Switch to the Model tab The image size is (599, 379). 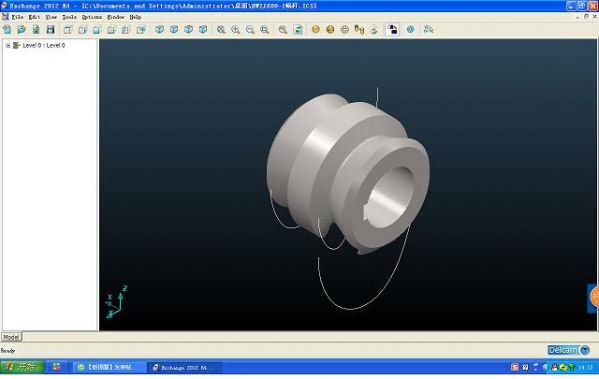11,337
